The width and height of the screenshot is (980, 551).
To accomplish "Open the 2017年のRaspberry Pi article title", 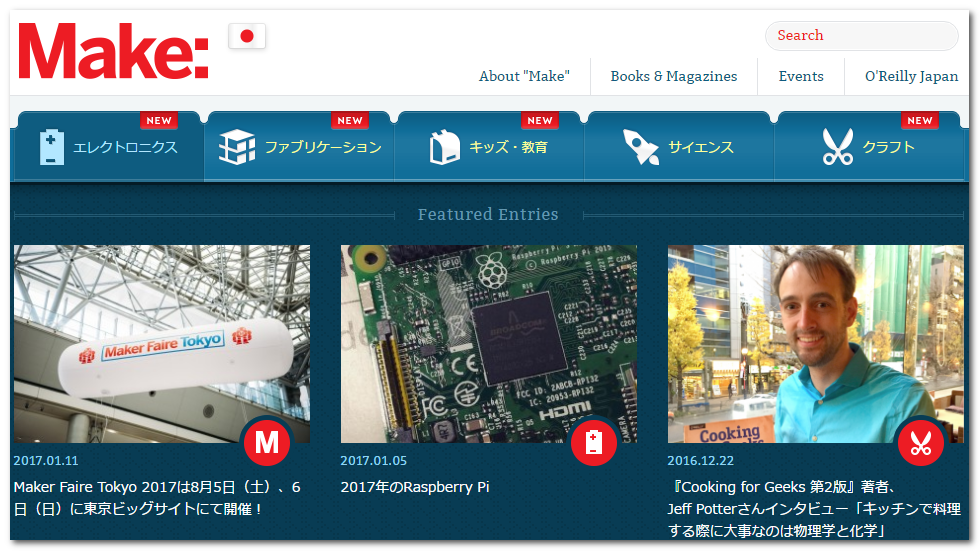I will pyautogui.click(x=415, y=487).
